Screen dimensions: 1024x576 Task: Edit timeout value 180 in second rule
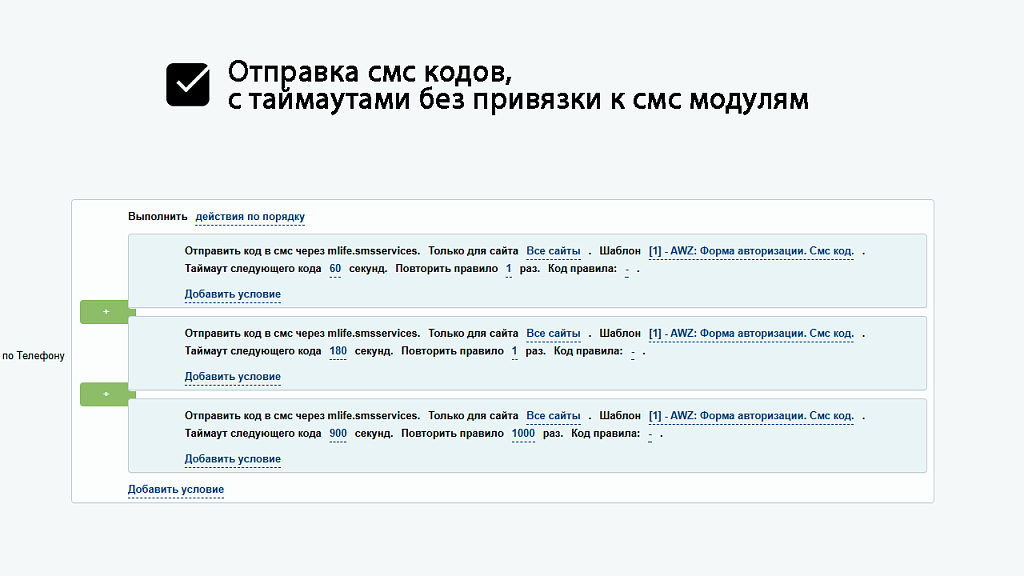(338, 351)
